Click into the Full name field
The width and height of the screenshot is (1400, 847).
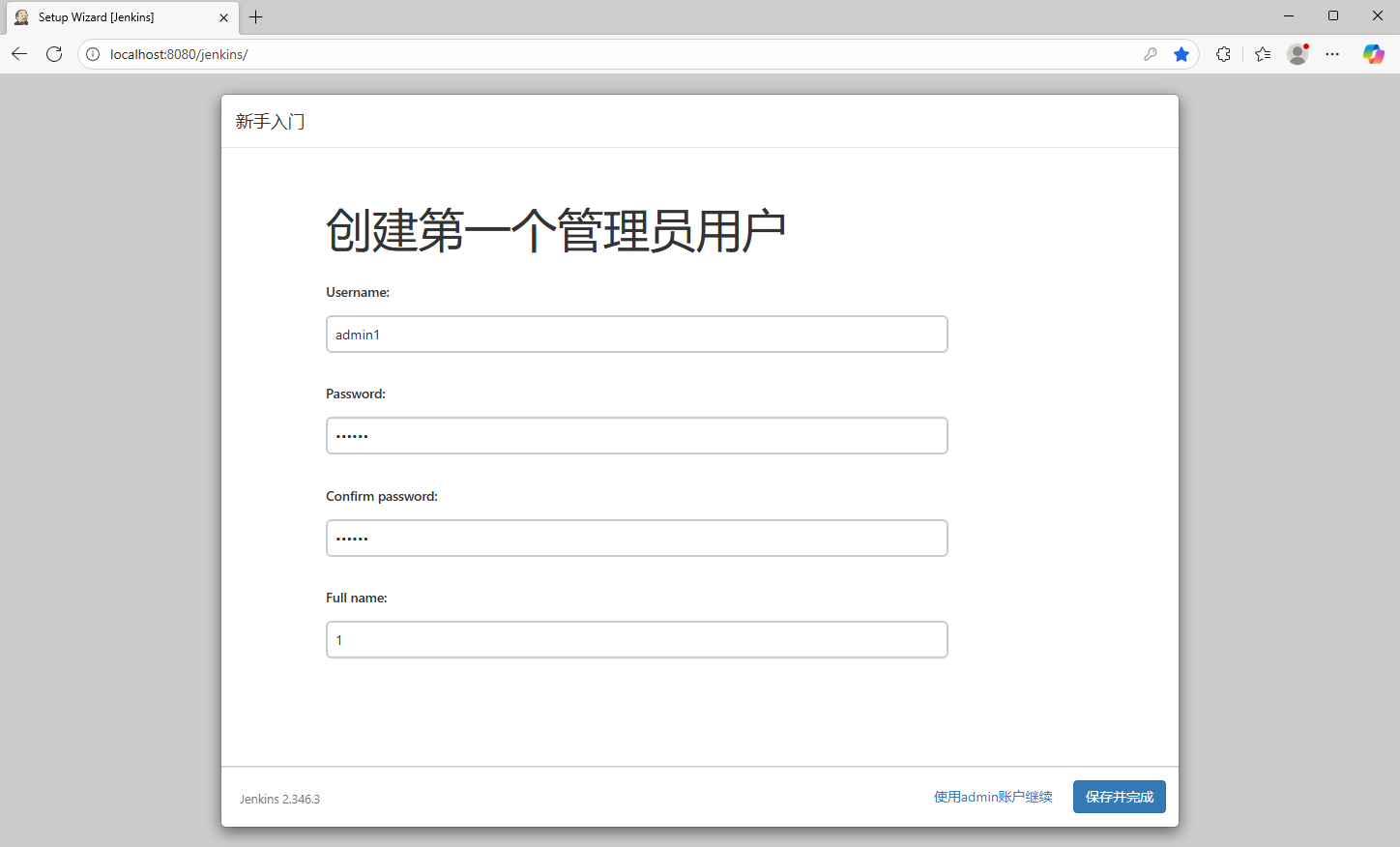click(636, 640)
